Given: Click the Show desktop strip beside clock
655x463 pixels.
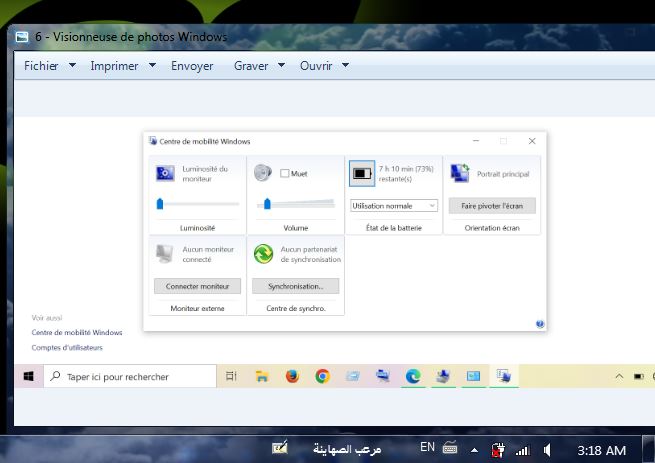Looking at the screenshot, I should click(x=648, y=449).
